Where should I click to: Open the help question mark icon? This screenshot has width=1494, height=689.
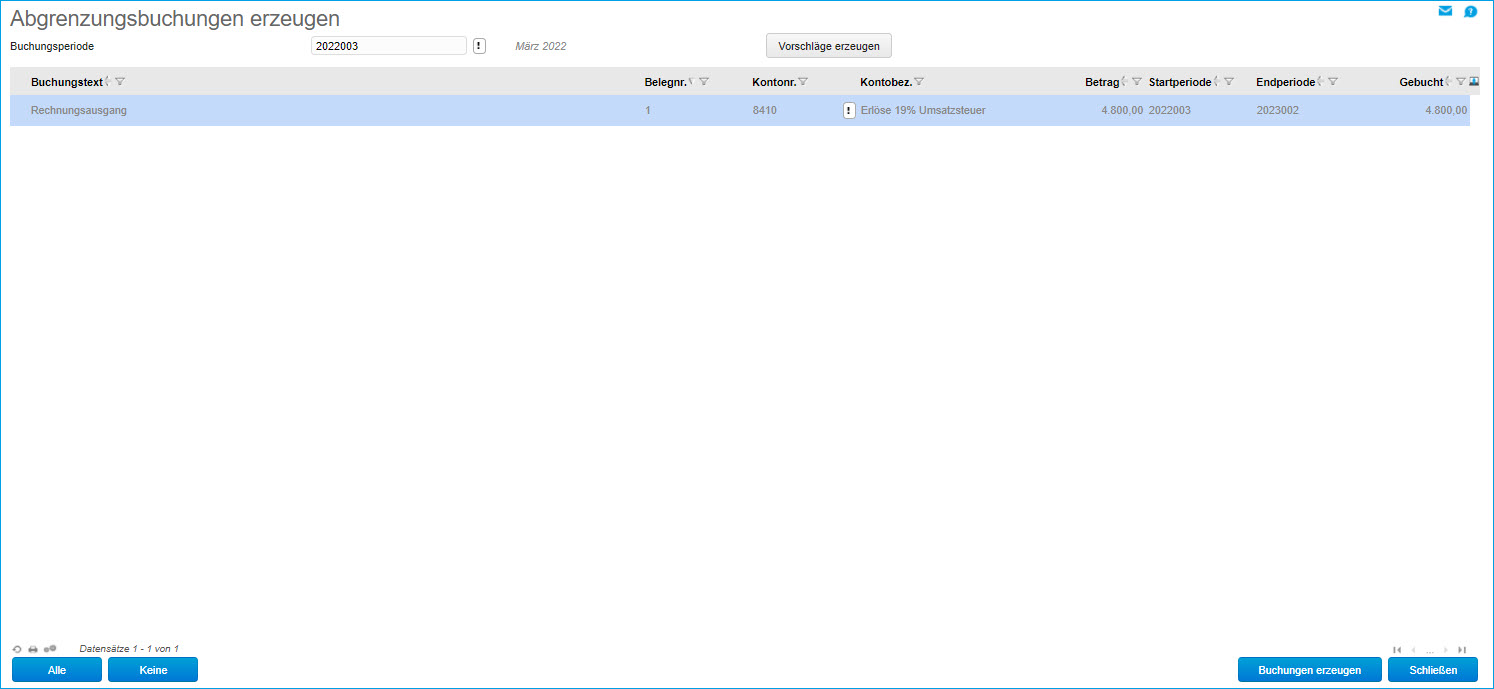click(1471, 12)
